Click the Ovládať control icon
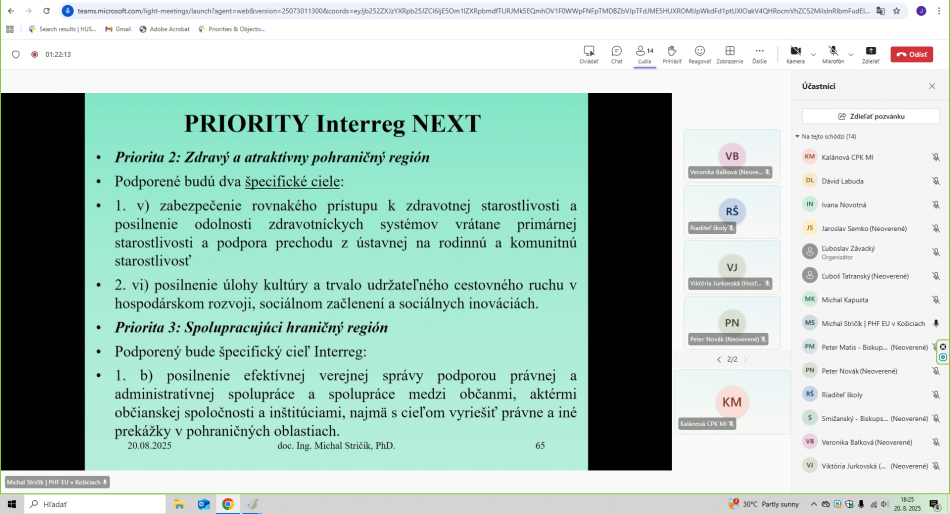 pyautogui.click(x=589, y=53)
